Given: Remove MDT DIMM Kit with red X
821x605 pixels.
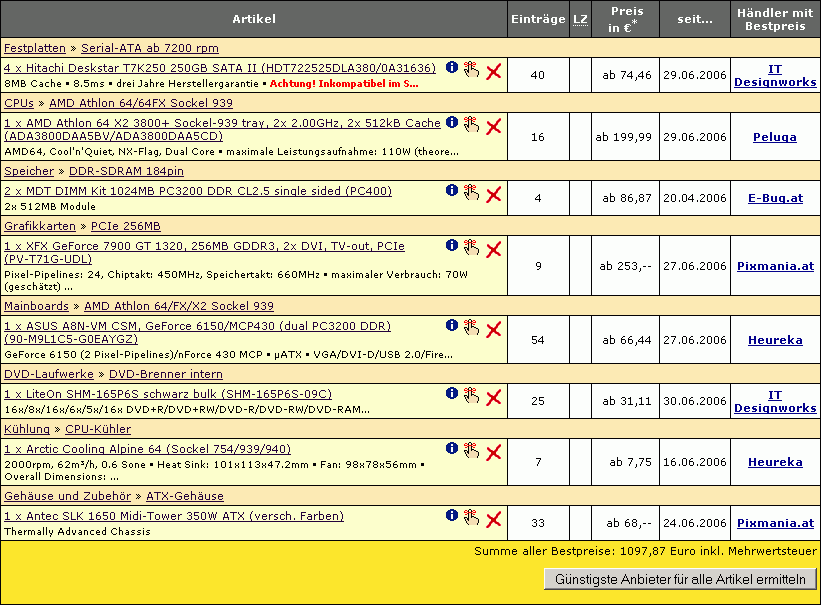Looking at the screenshot, I should click(493, 195).
